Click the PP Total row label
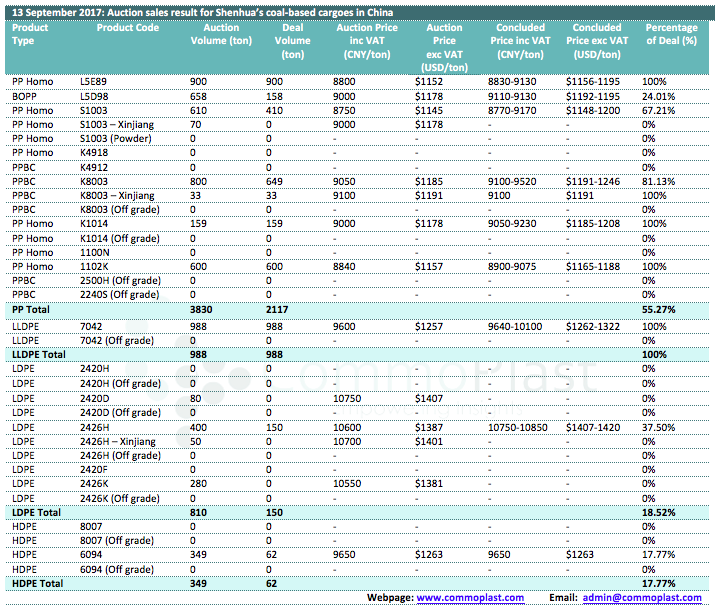 click(x=31, y=310)
